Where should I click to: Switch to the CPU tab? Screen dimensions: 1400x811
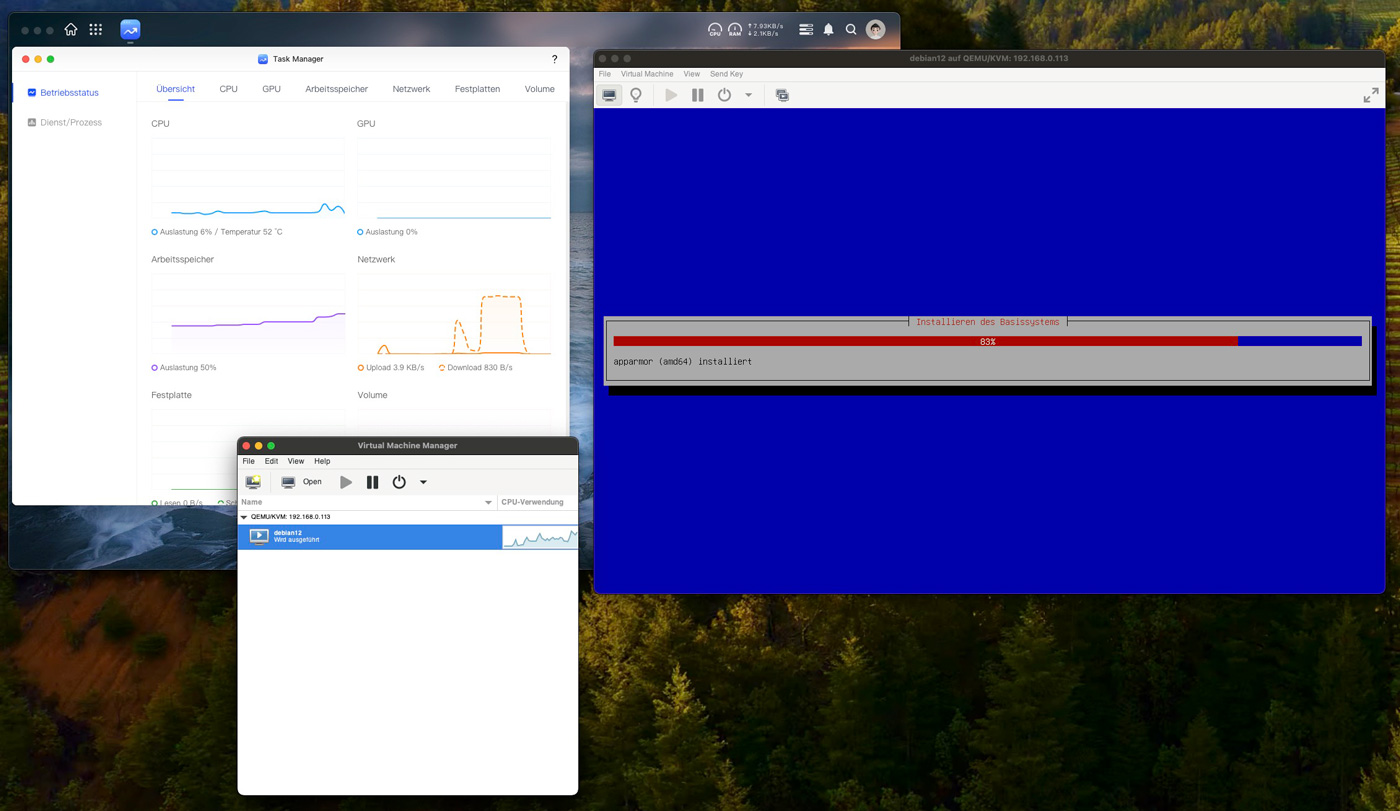pos(228,89)
